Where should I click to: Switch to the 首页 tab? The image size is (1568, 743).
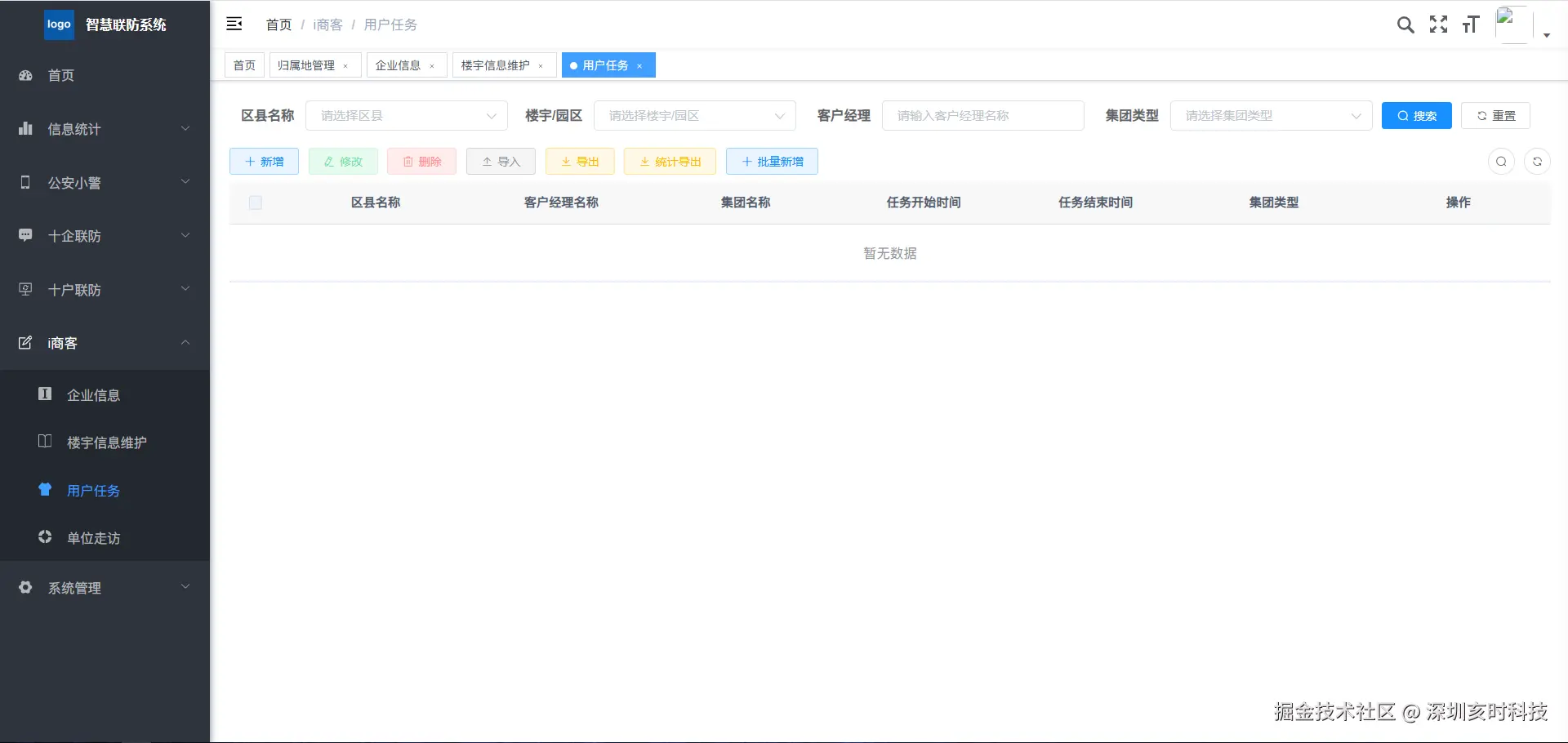pyautogui.click(x=244, y=65)
